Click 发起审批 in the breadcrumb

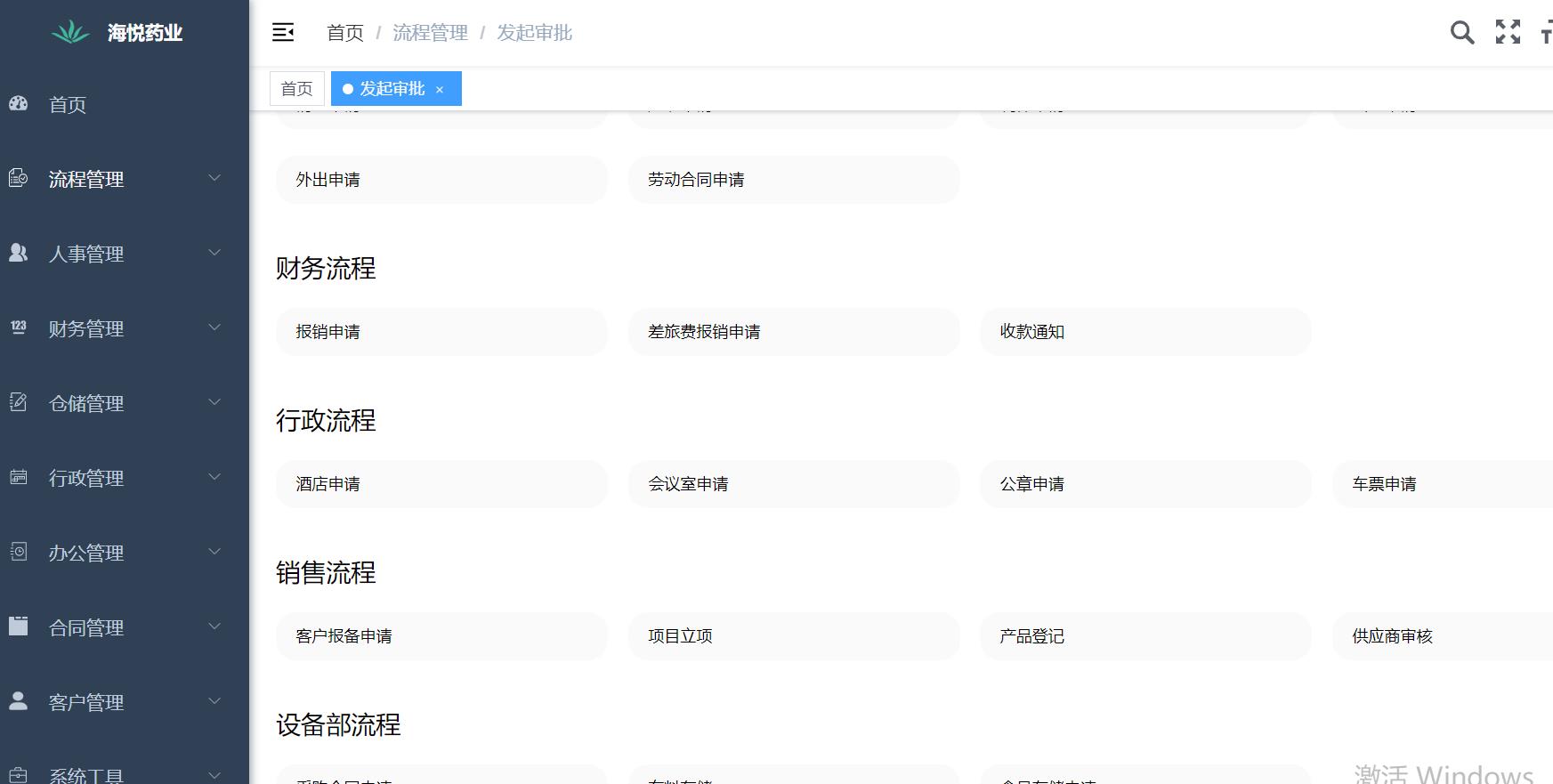pyautogui.click(x=535, y=33)
